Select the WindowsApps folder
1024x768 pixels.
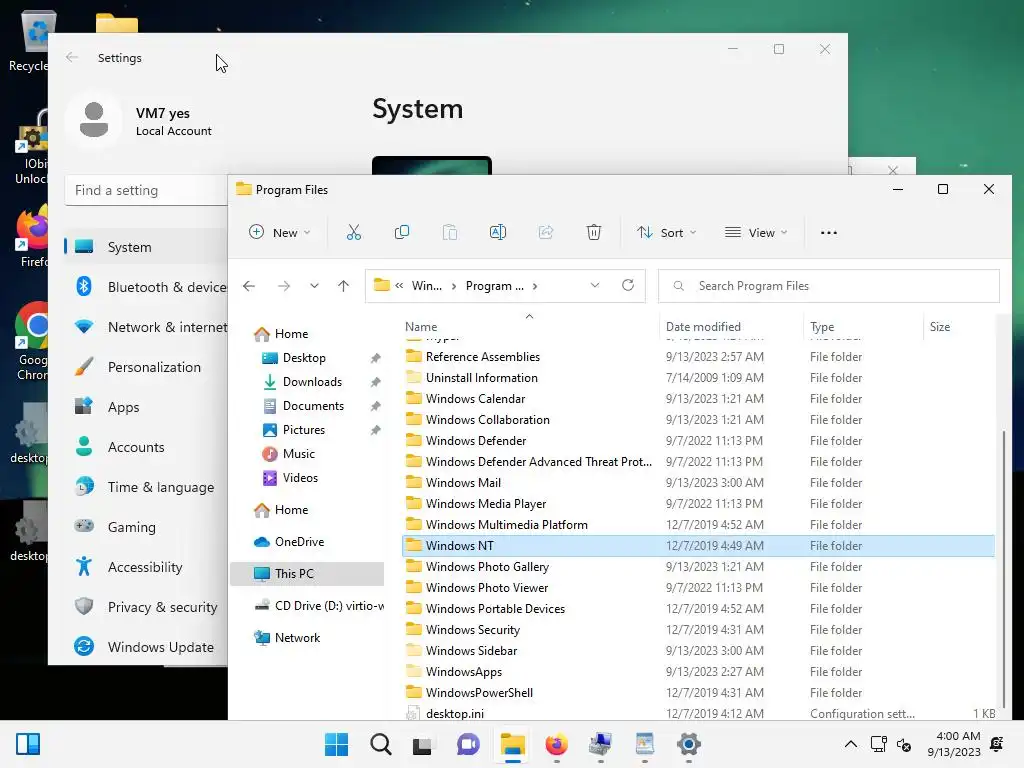click(698, 671)
